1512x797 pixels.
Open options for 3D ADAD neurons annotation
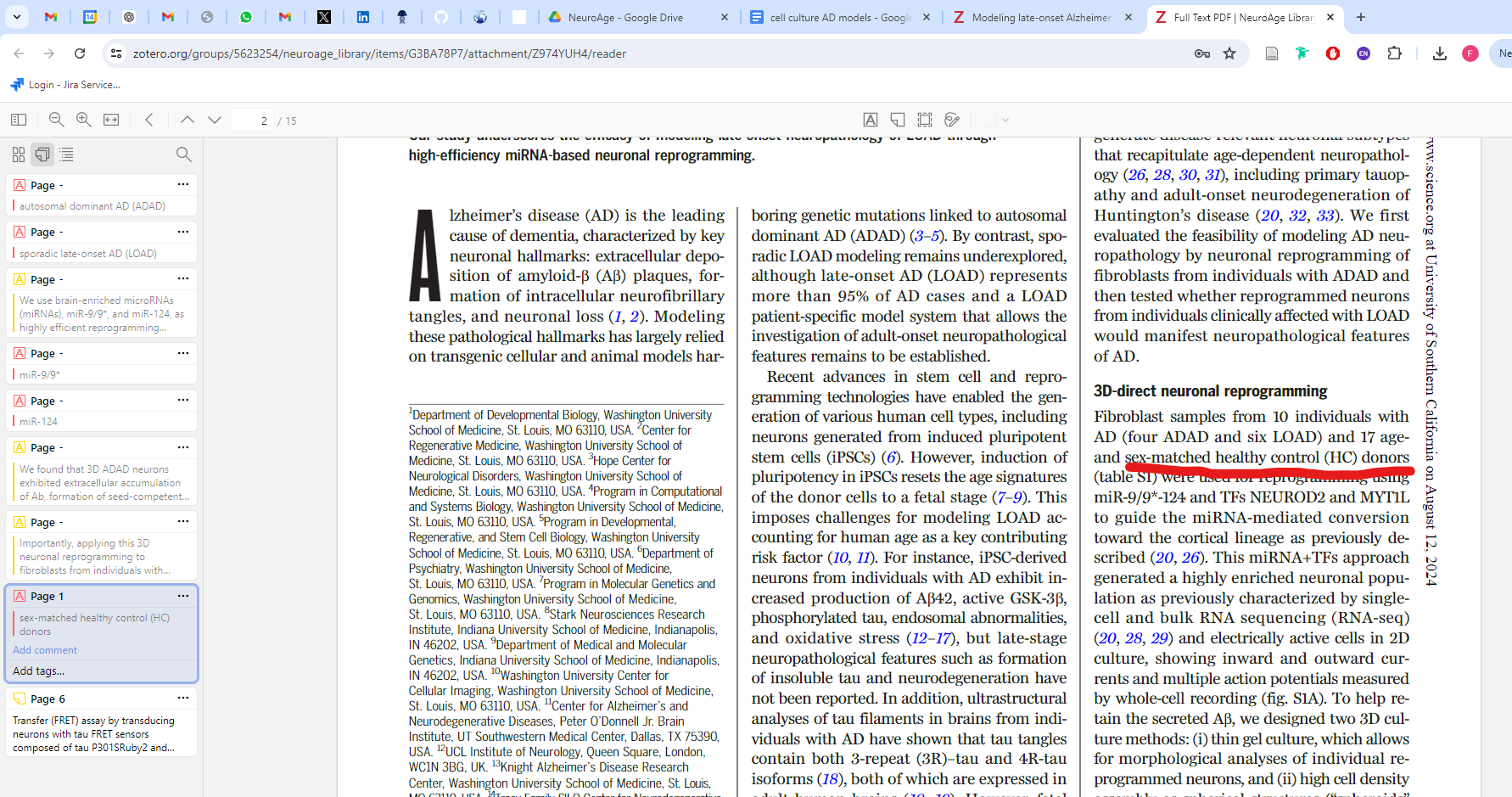[183, 446]
